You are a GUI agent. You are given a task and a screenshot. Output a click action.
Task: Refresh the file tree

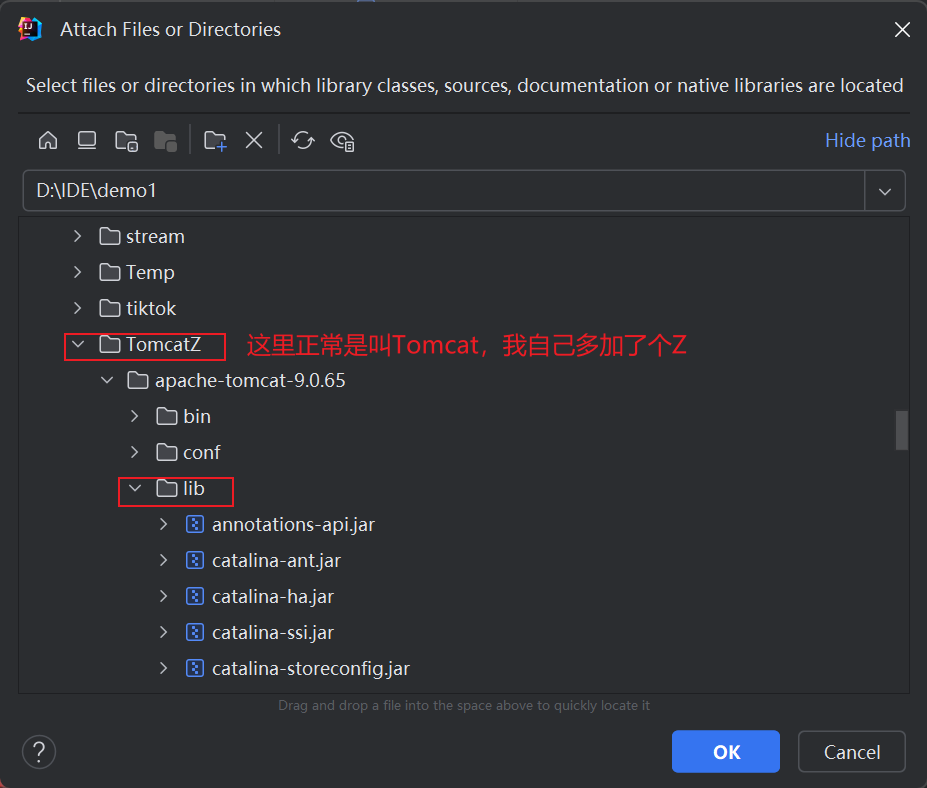point(303,141)
